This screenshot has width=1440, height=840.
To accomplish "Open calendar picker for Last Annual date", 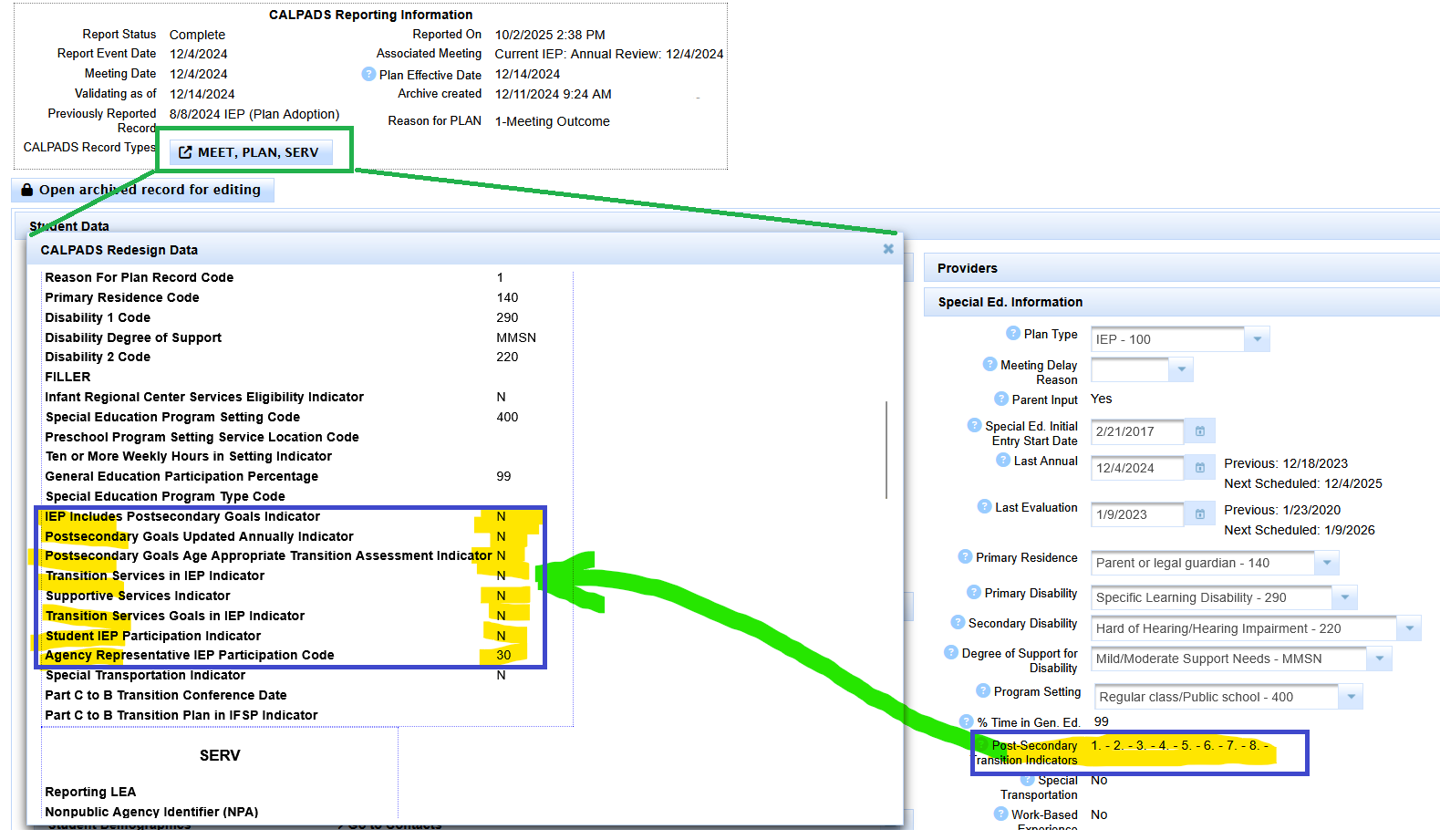I will (x=1200, y=468).
